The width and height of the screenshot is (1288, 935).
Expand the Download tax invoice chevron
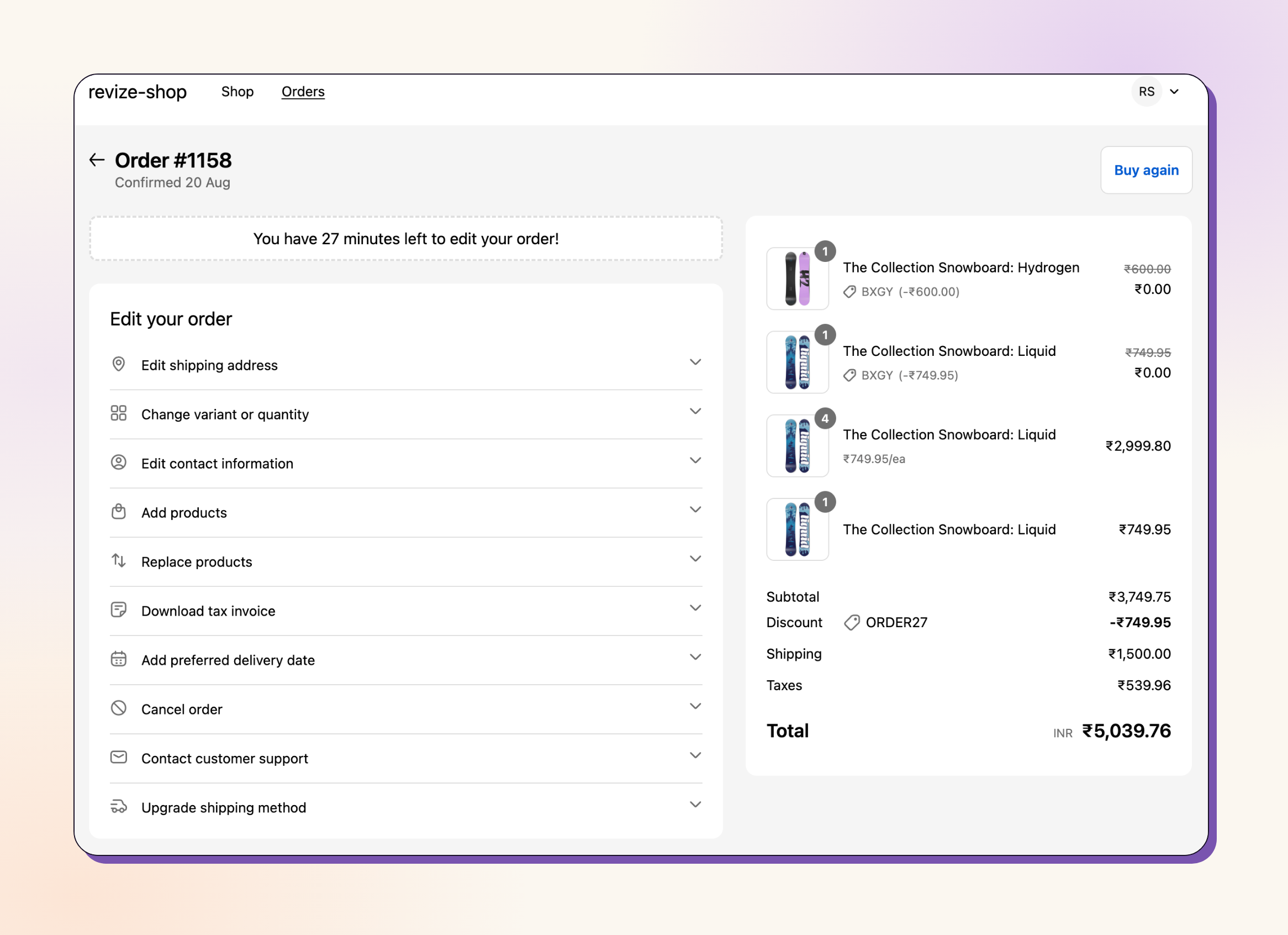(696, 608)
